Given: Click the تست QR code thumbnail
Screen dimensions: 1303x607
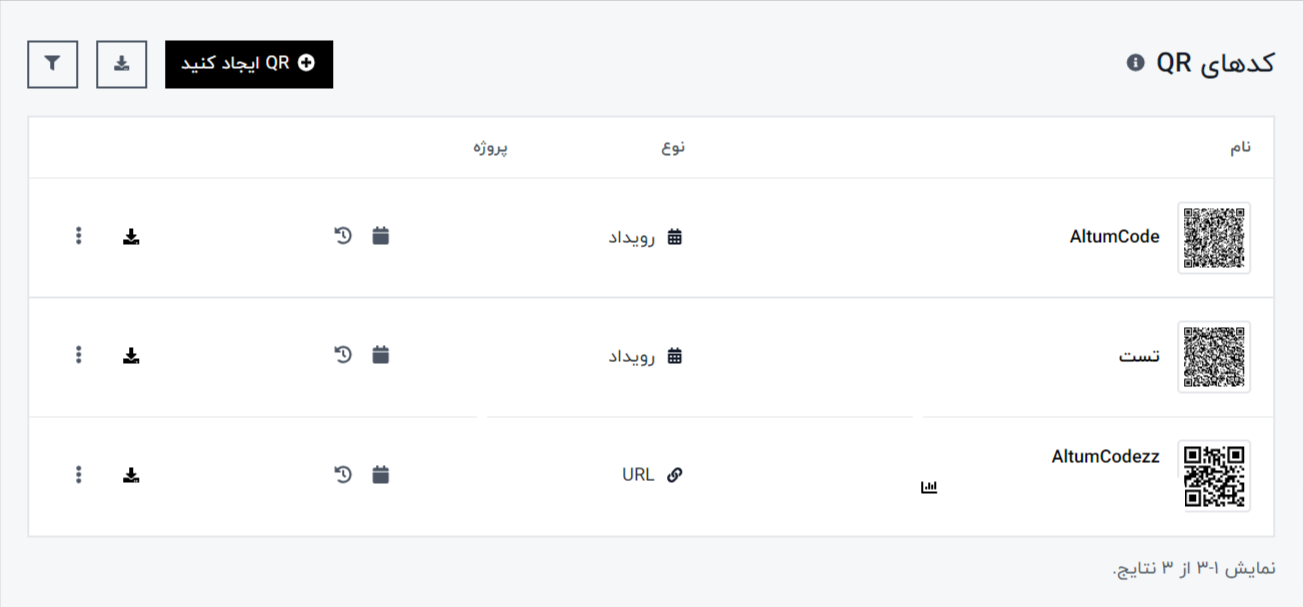Looking at the screenshot, I should 1214,356.
